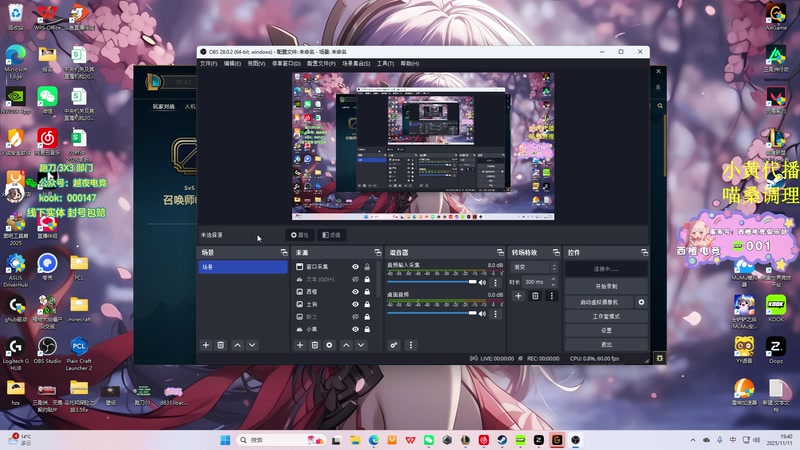Click the 启动虚拟摄像机 button
Screen dimensions: 800x450
(599, 302)
